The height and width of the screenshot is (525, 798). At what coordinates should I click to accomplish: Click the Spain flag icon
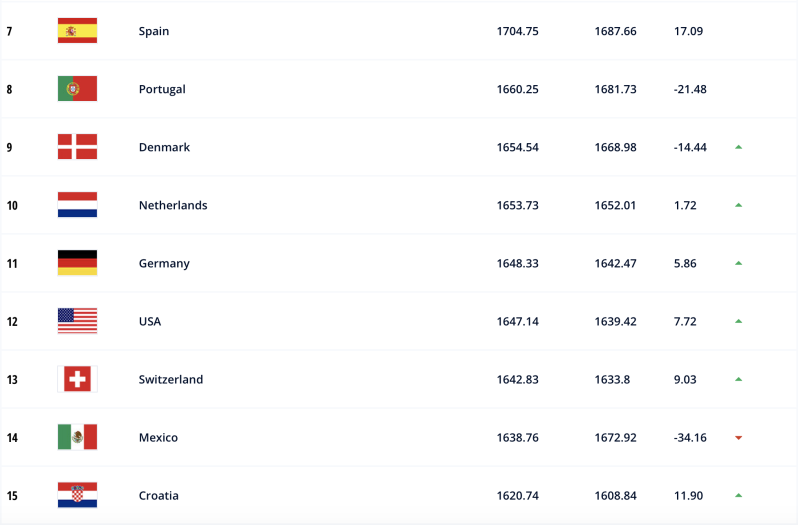point(77,31)
